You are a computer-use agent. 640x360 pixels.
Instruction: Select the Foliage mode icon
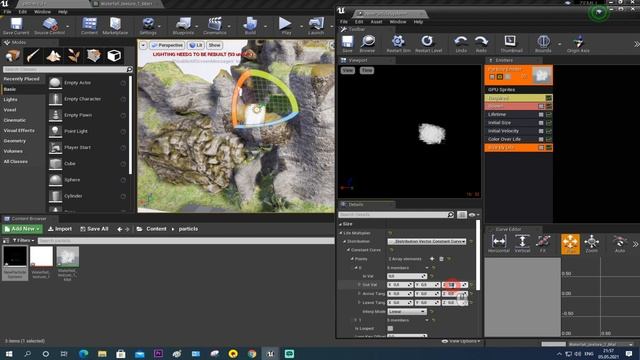[73, 56]
